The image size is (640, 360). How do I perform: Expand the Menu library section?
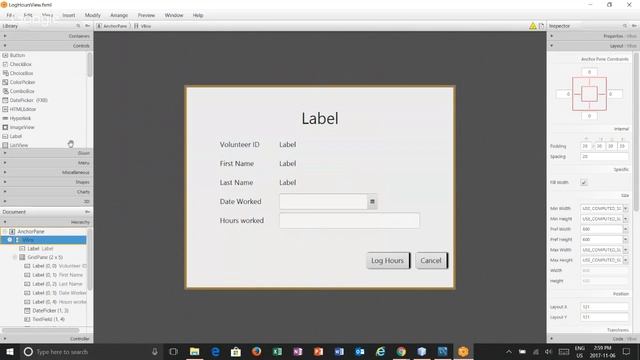click(47, 163)
